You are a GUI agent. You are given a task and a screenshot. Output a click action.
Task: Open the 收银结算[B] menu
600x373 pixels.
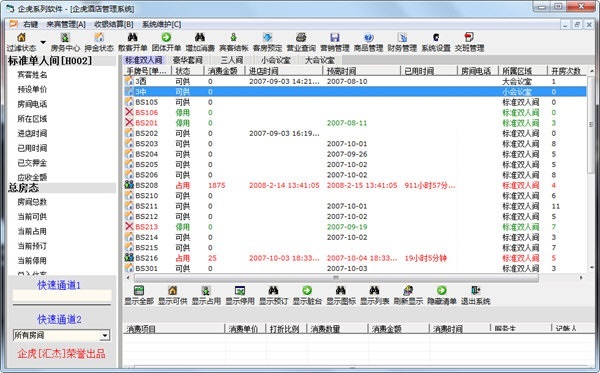pyautogui.click(x=114, y=24)
